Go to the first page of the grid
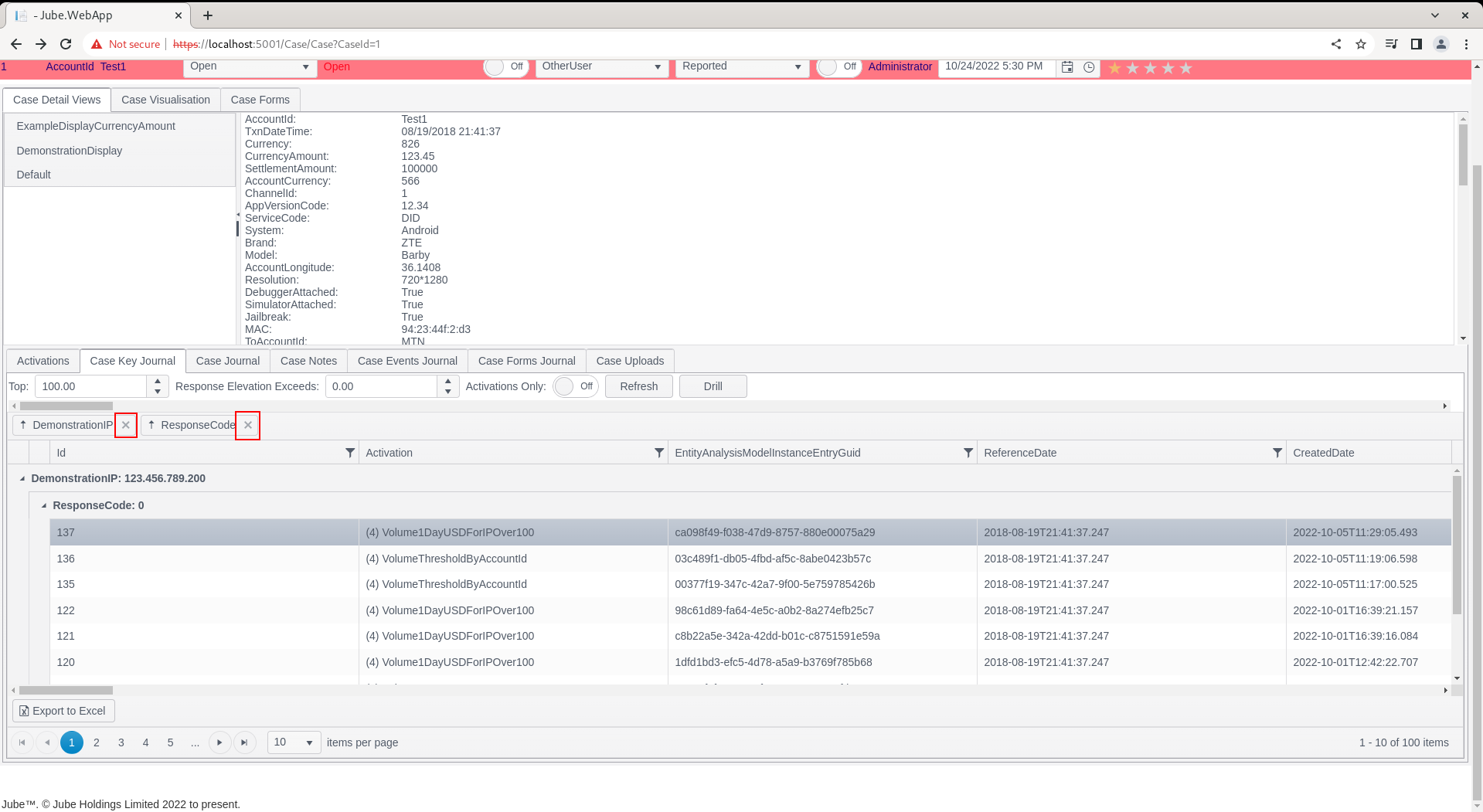The image size is (1483, 812). (x=22, y=742)
